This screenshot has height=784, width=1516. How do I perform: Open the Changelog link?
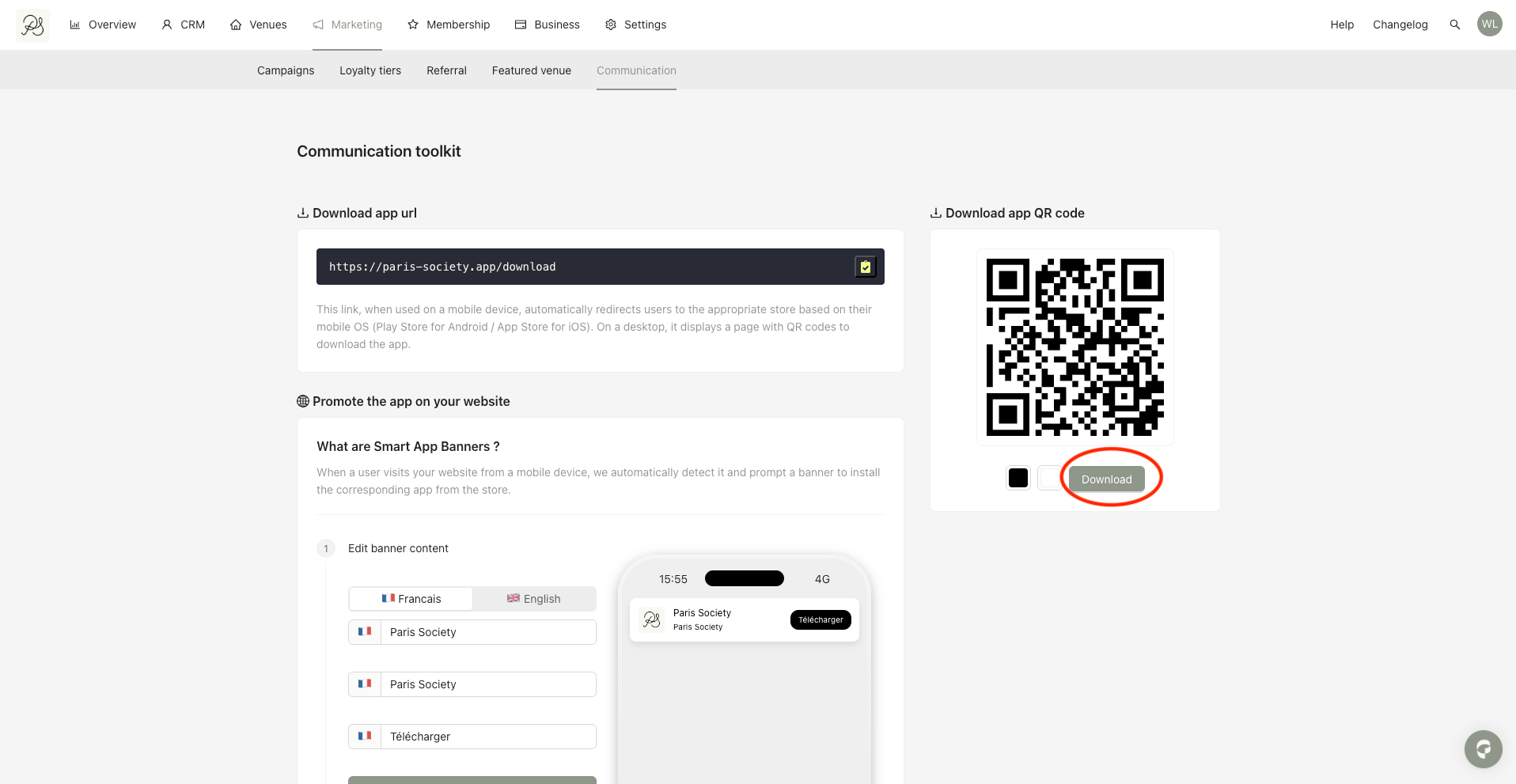(1400, 25)
